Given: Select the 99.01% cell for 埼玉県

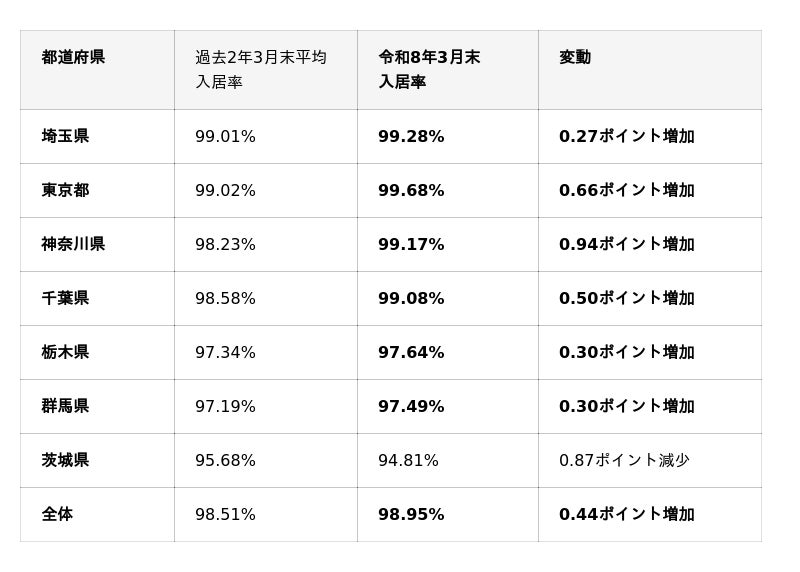Looking at the screenshot, I should (225, 137).
